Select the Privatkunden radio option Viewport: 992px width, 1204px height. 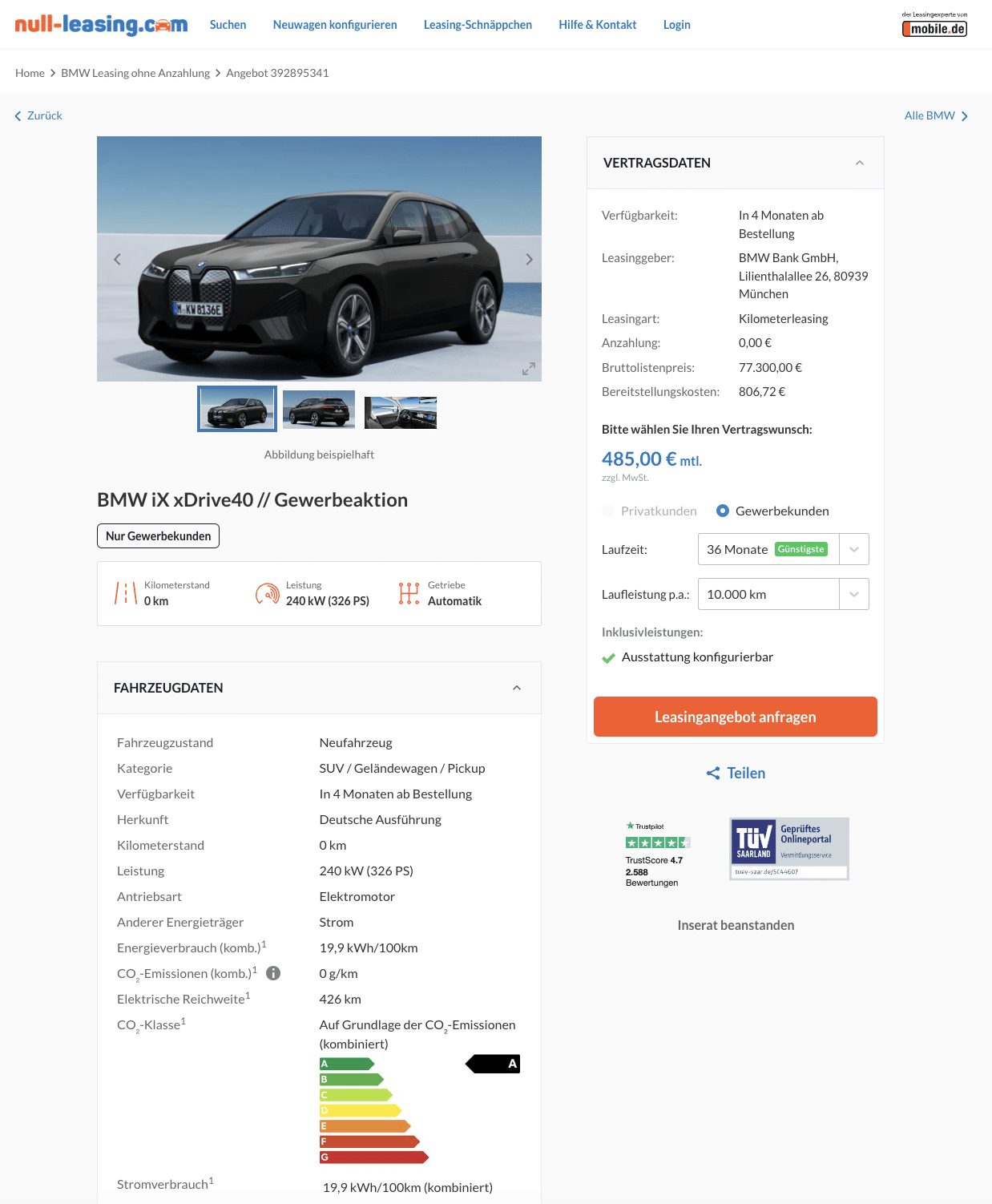click(608, 511)
